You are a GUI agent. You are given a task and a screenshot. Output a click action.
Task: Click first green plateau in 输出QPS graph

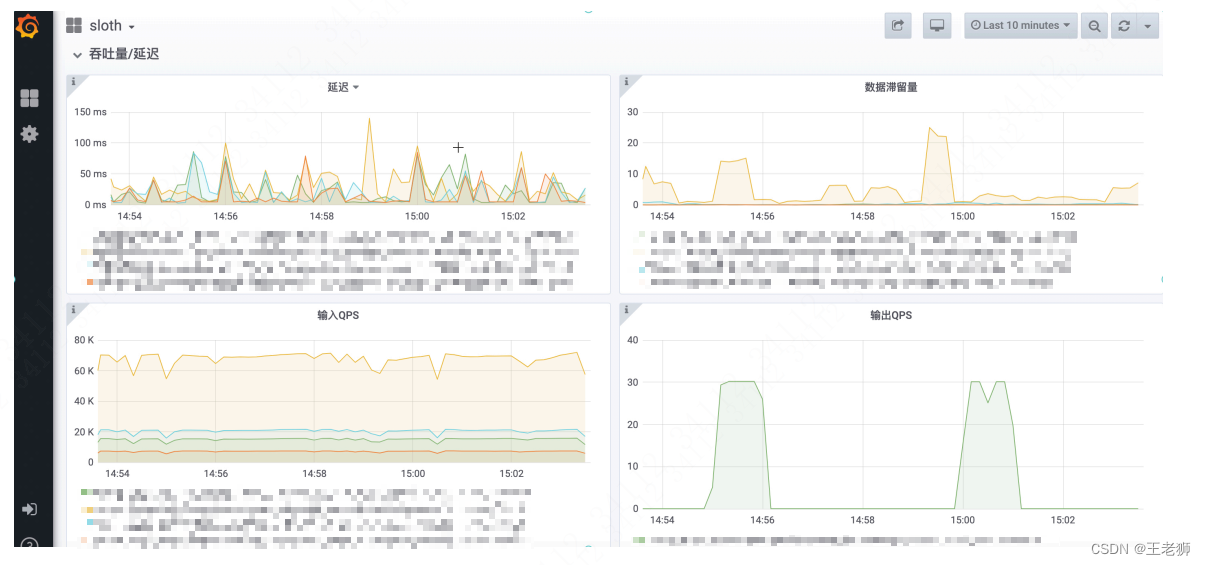(740, 382)
